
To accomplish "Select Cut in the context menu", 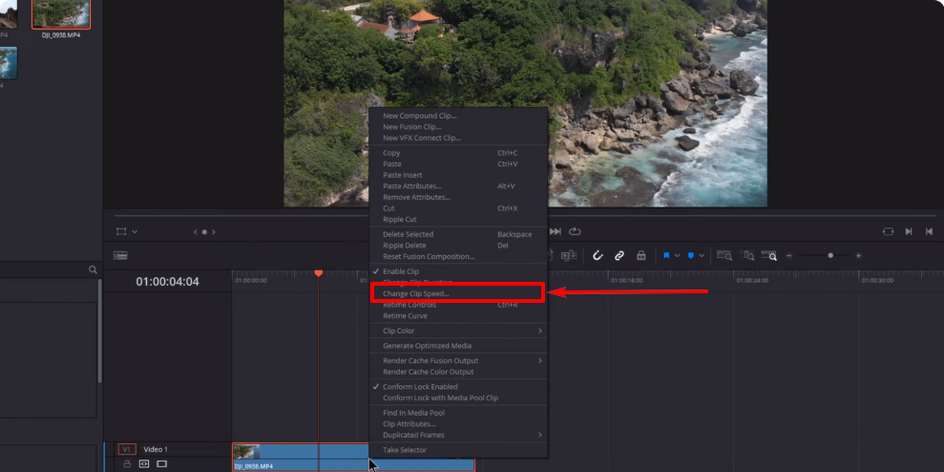I will [x=458, y=208].
